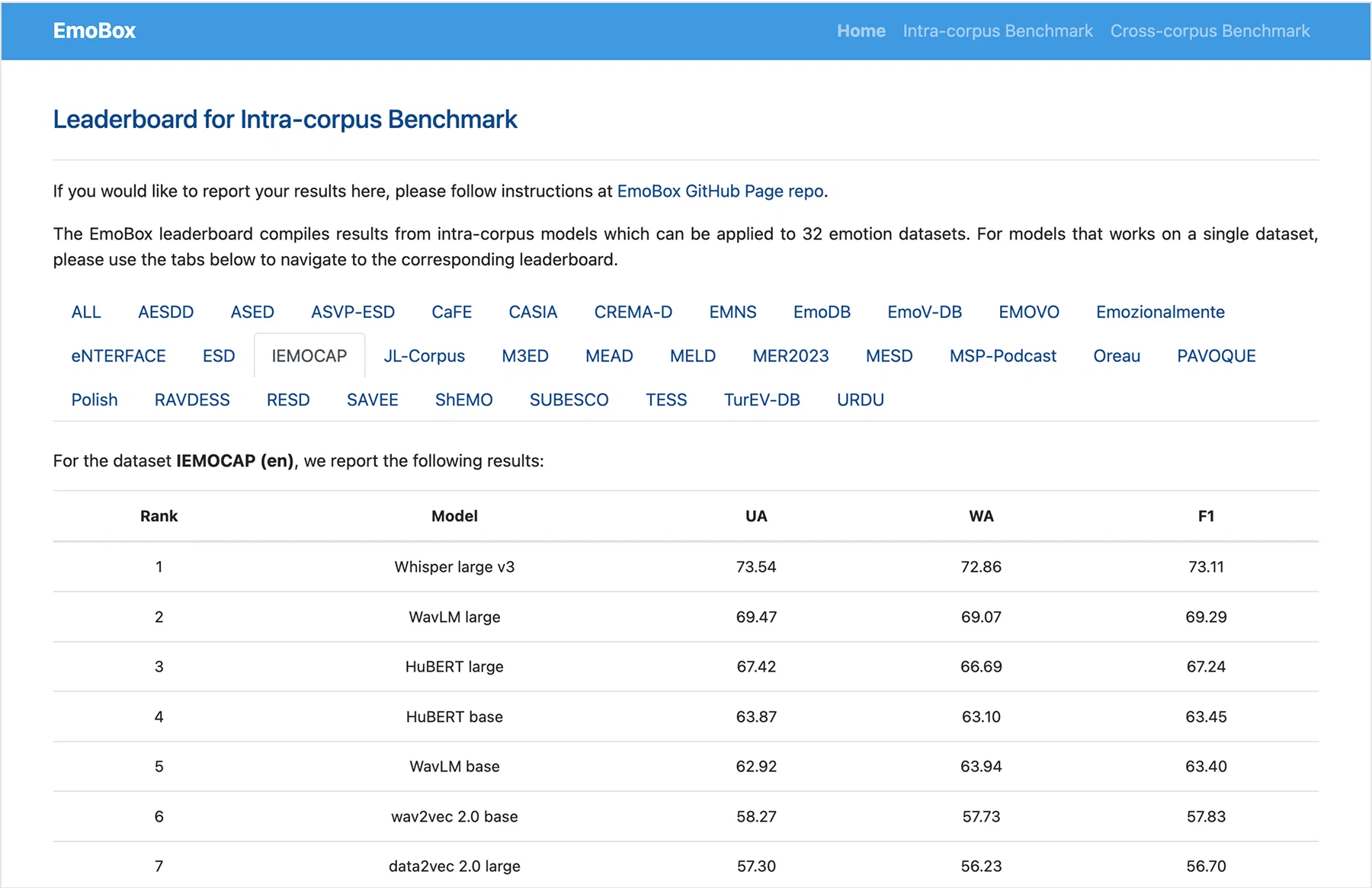Select the EMOVO tab

click(1029, 312)
